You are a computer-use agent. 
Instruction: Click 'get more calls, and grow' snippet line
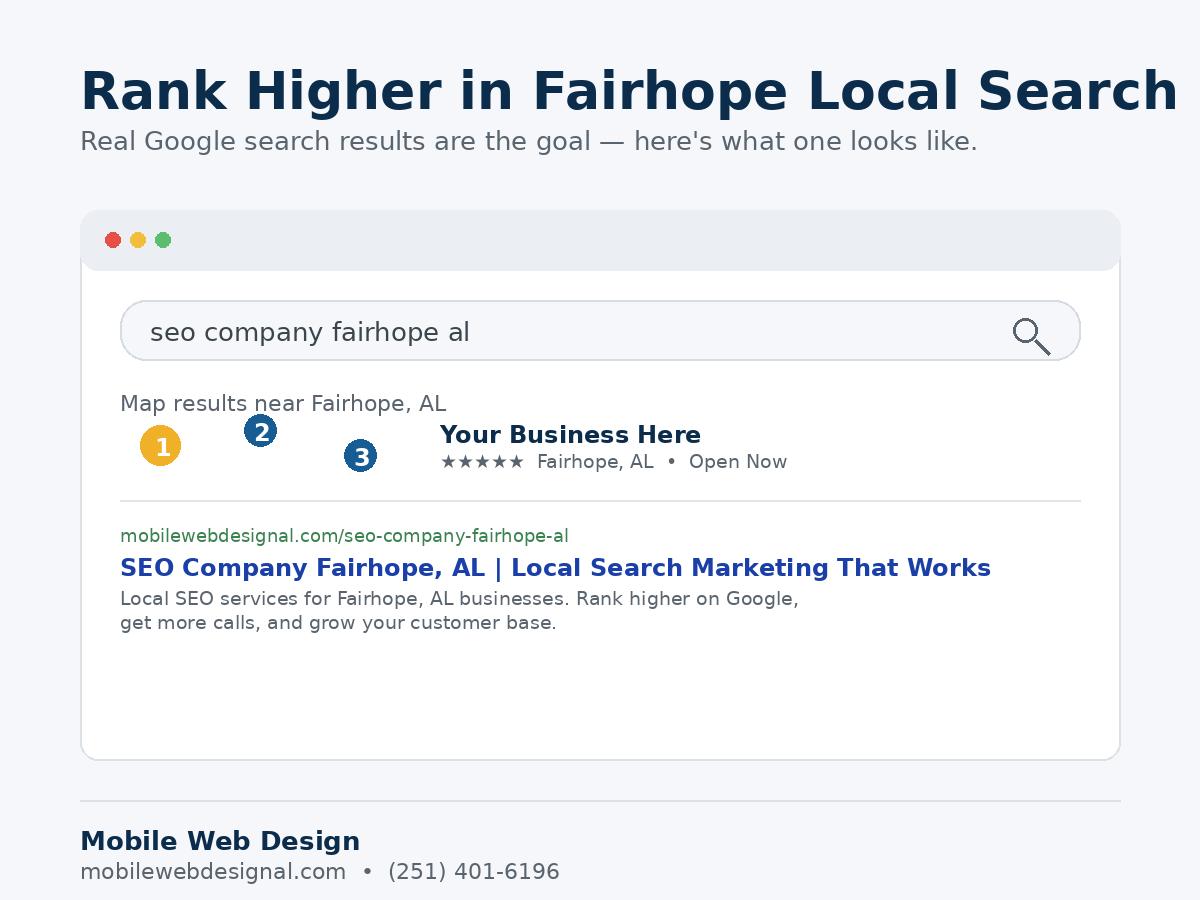pos(338,623)
